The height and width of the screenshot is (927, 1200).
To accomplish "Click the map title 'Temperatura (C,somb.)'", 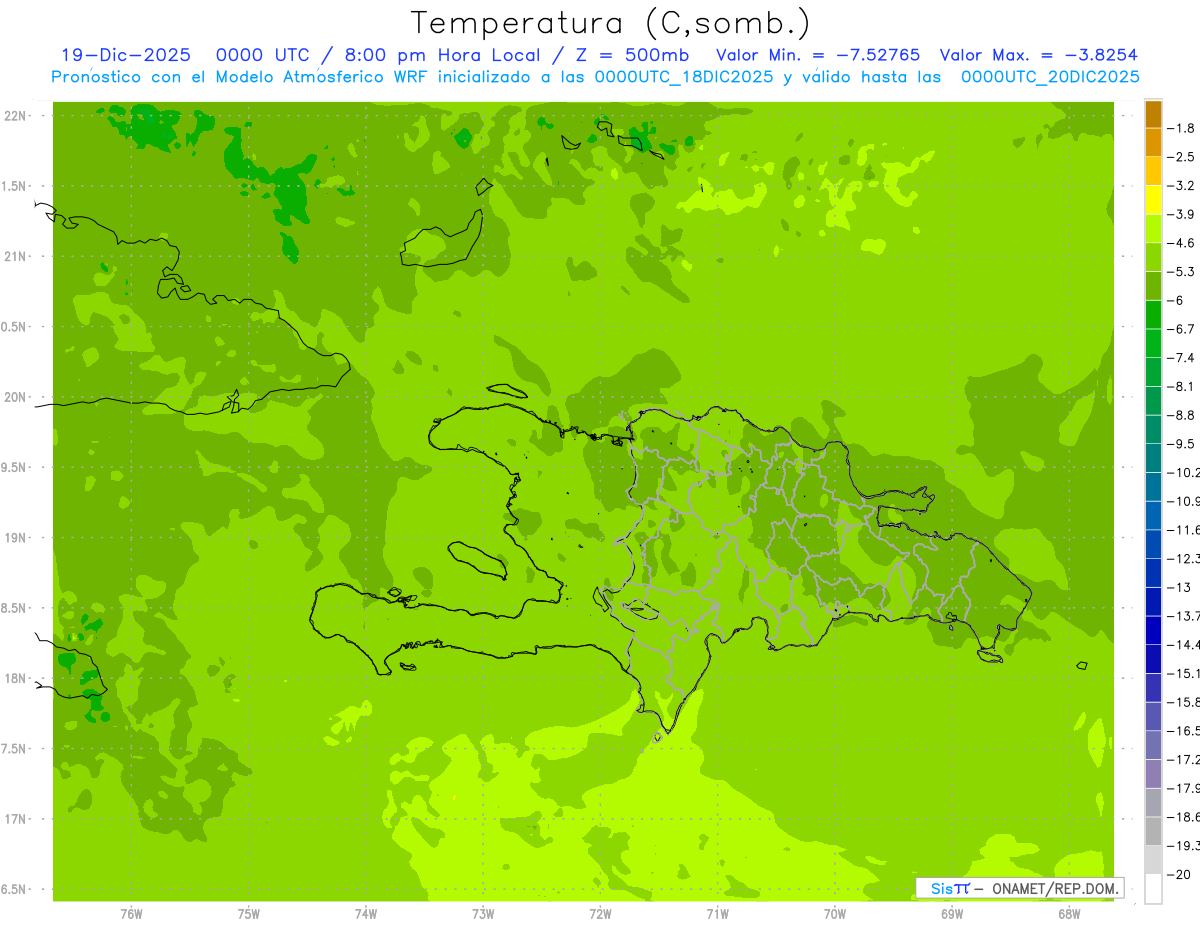I will click(x=610, y=23).
